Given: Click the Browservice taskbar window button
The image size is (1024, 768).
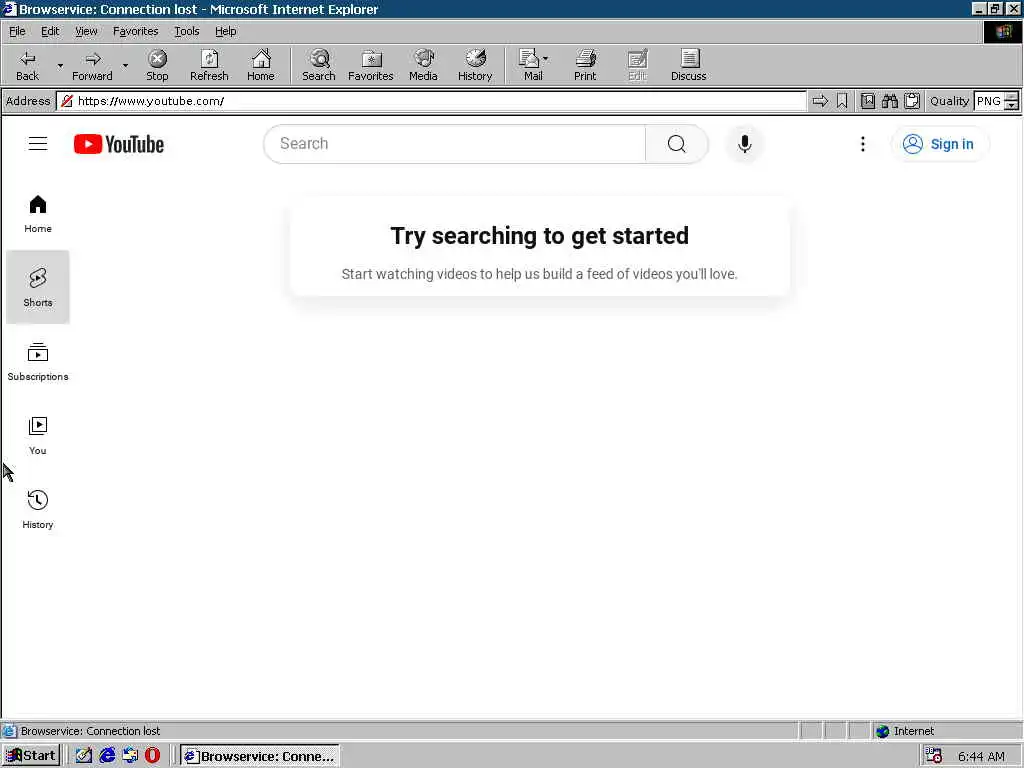Looking at the screenshot, I should [x=260, y=756].
